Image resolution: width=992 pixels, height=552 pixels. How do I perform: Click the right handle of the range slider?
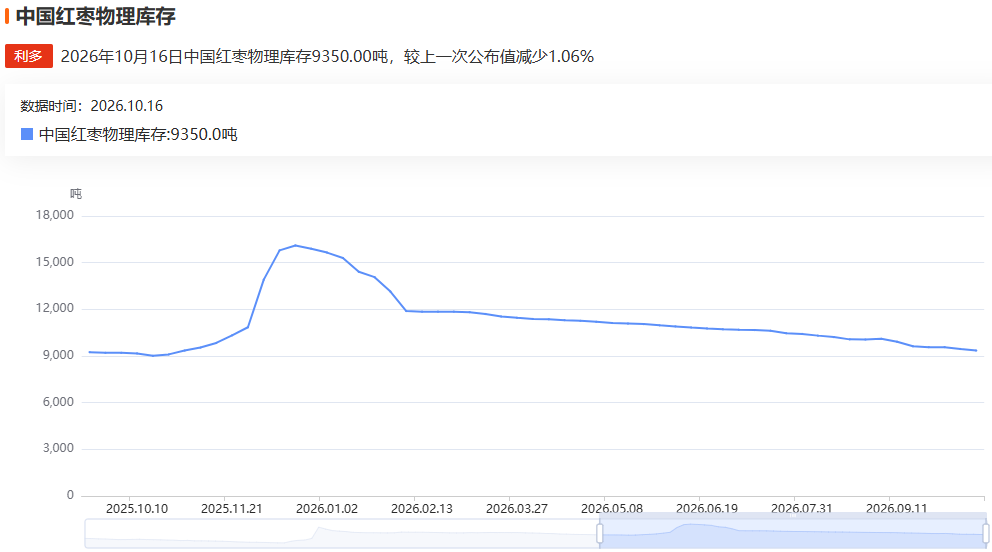(986, 534)
